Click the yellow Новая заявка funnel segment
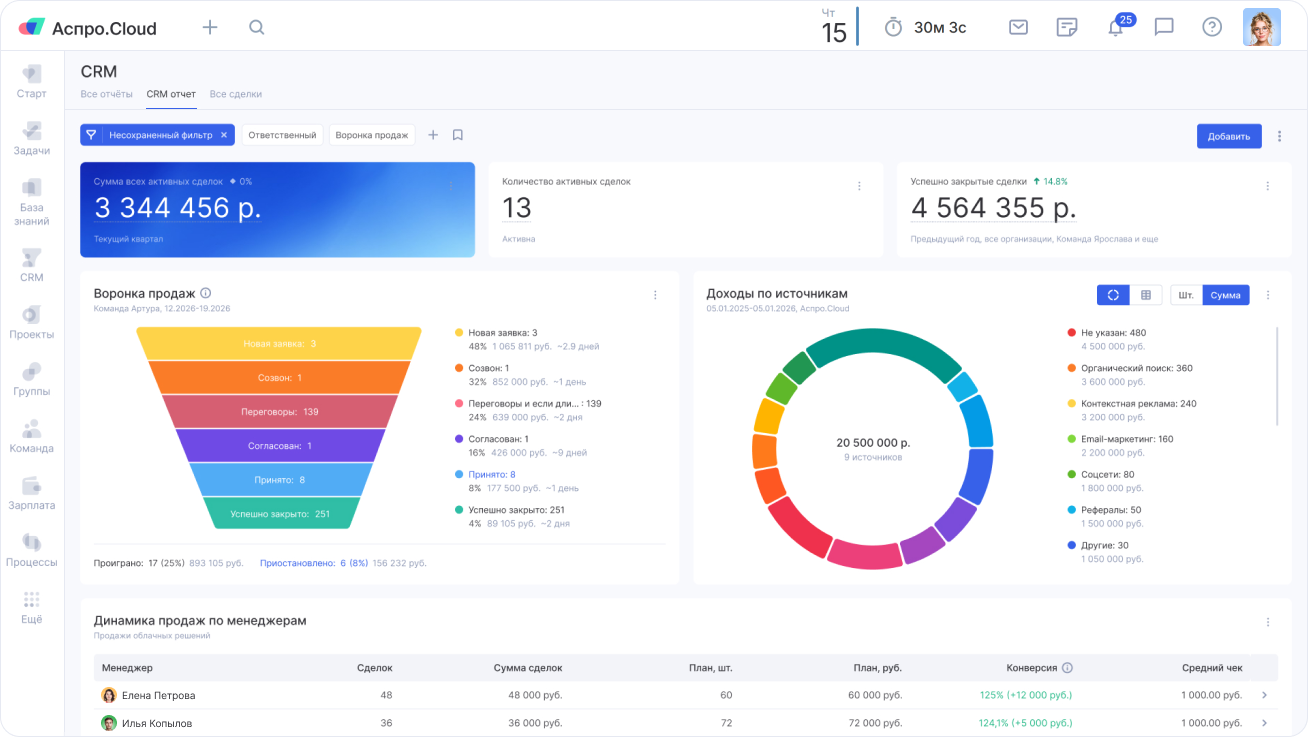The image size is (1308, 737). (x=279, y=343)
